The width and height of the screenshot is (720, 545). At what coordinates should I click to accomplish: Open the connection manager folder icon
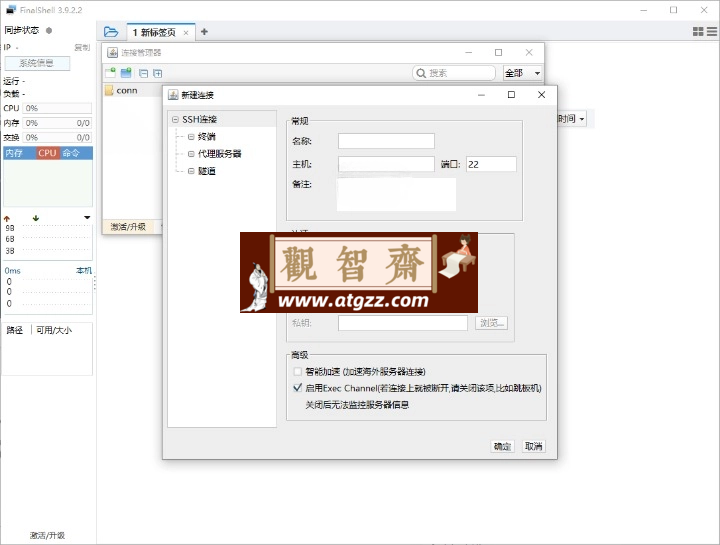click(111, 32)
